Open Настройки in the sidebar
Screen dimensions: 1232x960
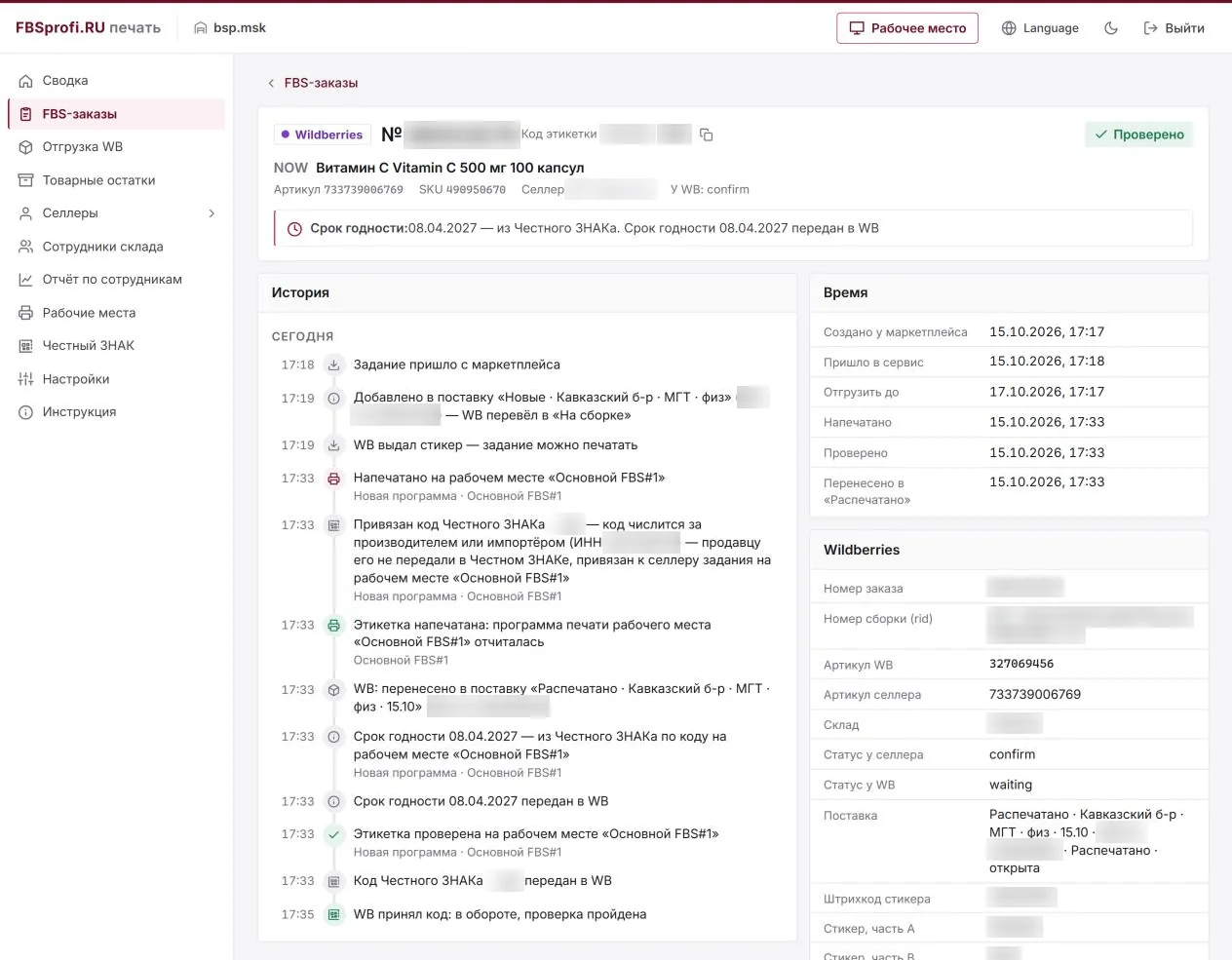(x=116, y=379)
